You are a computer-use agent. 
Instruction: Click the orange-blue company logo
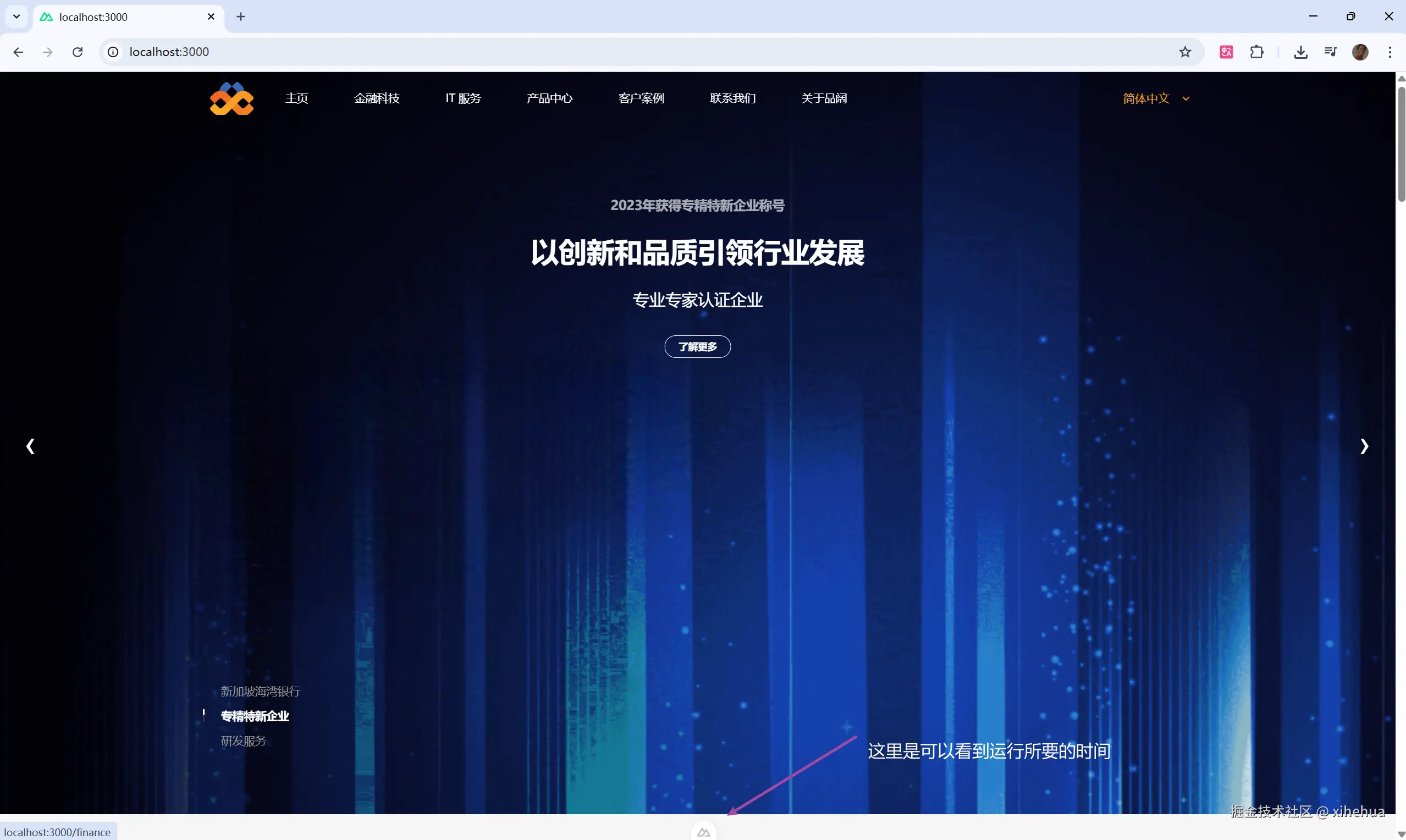coord(231,98)
